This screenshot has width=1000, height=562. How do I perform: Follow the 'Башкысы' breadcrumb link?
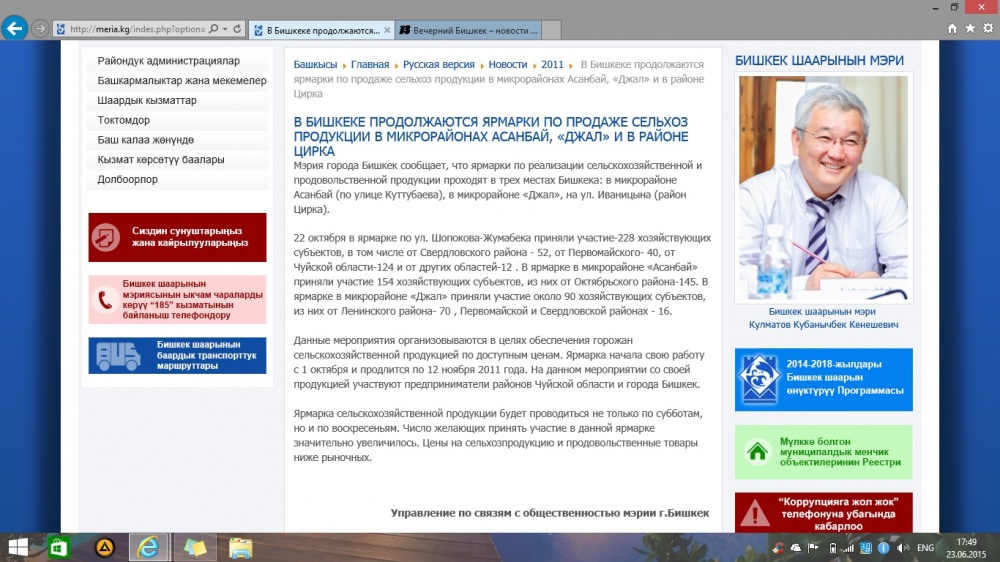pos(315,64)
